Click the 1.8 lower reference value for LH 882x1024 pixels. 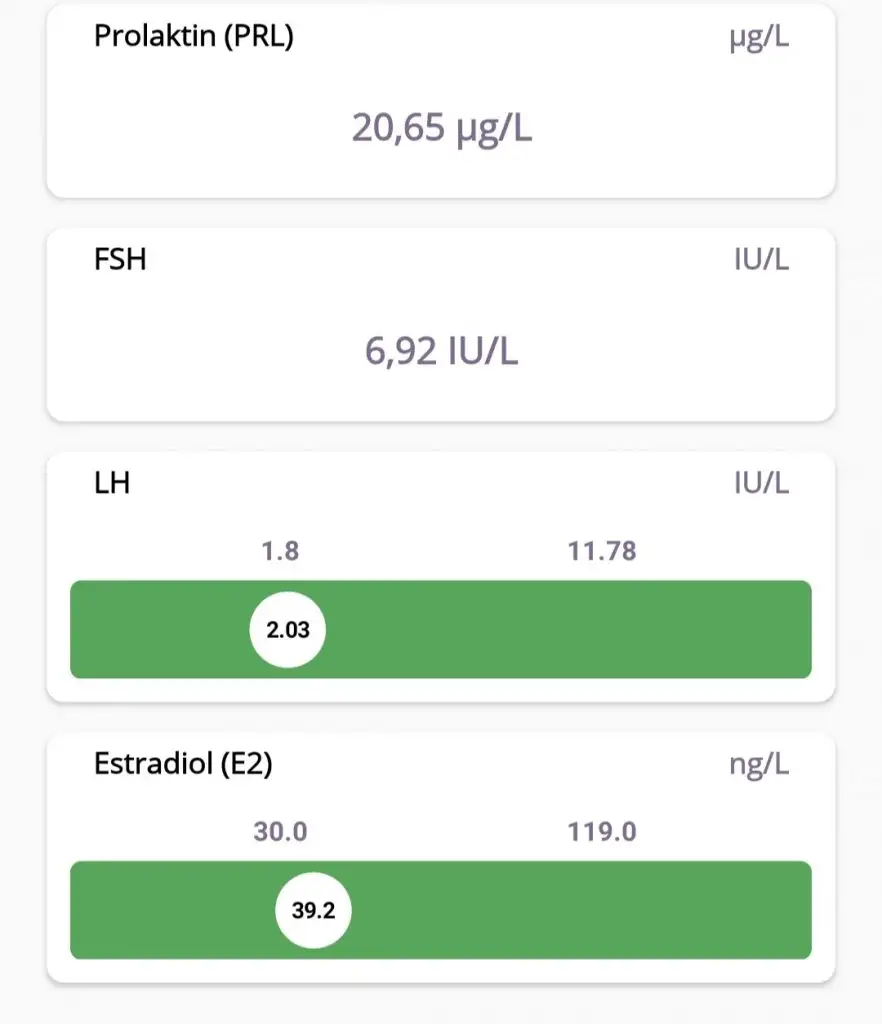(279, 551)
